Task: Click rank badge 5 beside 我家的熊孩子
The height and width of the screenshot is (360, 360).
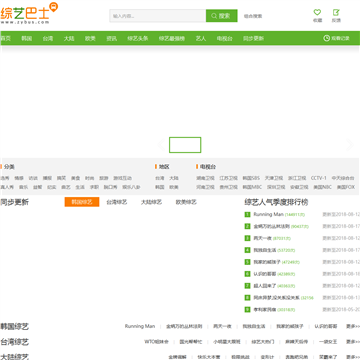Action: [x=247, y=262]
